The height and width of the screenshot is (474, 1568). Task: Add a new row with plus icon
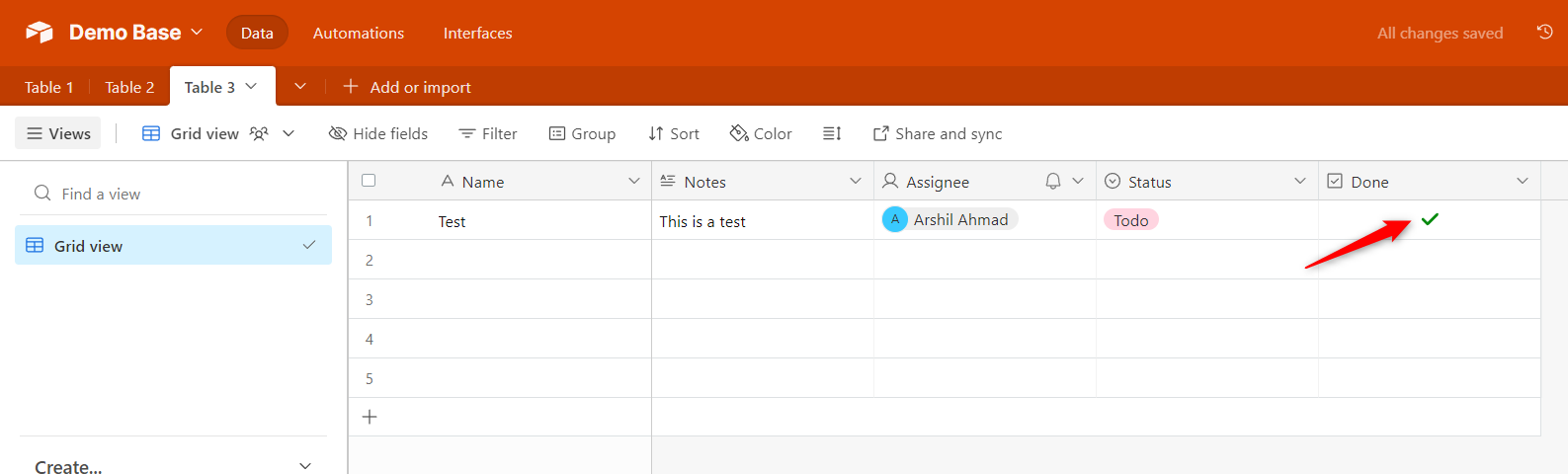pyautogui.click(x=370, y=417)
